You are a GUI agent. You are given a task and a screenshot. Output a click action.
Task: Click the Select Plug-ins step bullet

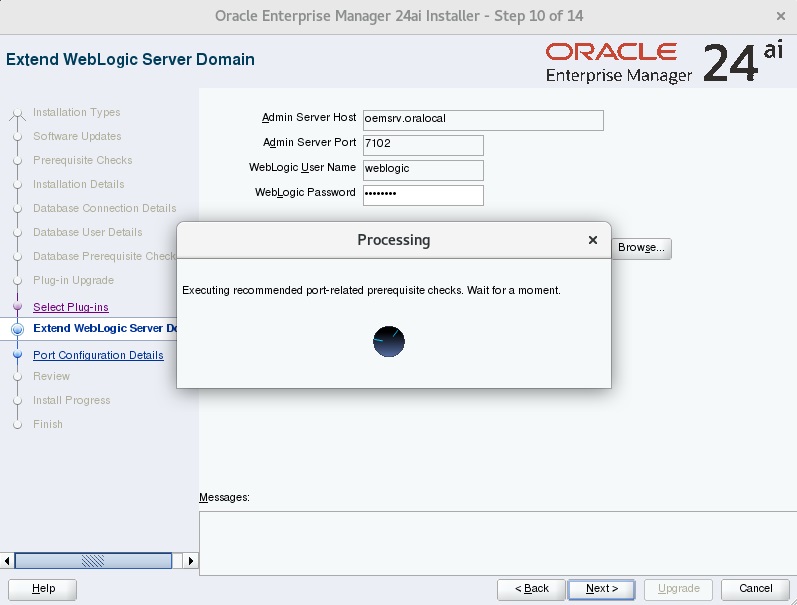click(17, 306)
